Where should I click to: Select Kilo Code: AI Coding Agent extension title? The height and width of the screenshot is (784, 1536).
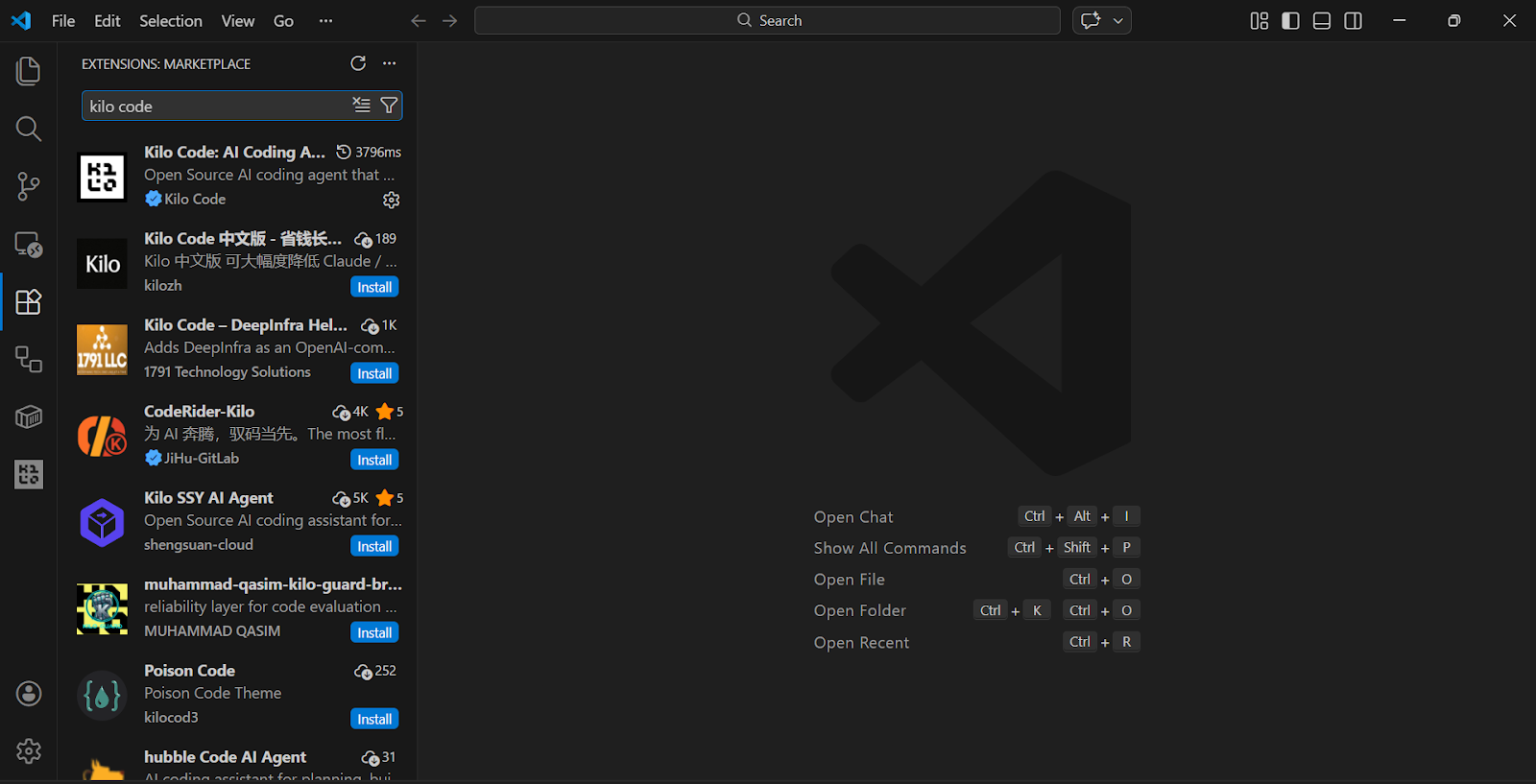tap(234, 152)
